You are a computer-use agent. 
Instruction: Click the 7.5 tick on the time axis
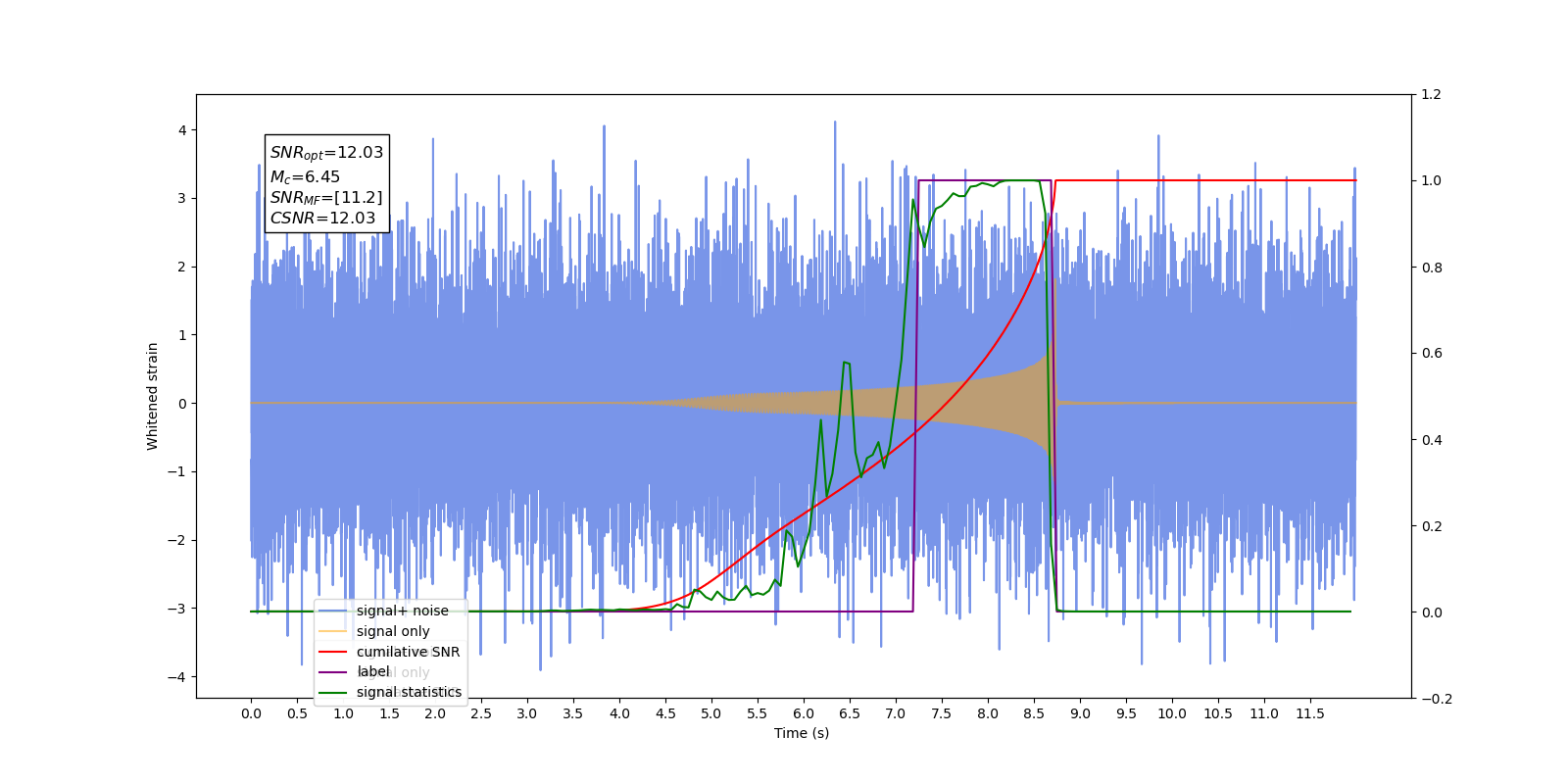point(942,713)
